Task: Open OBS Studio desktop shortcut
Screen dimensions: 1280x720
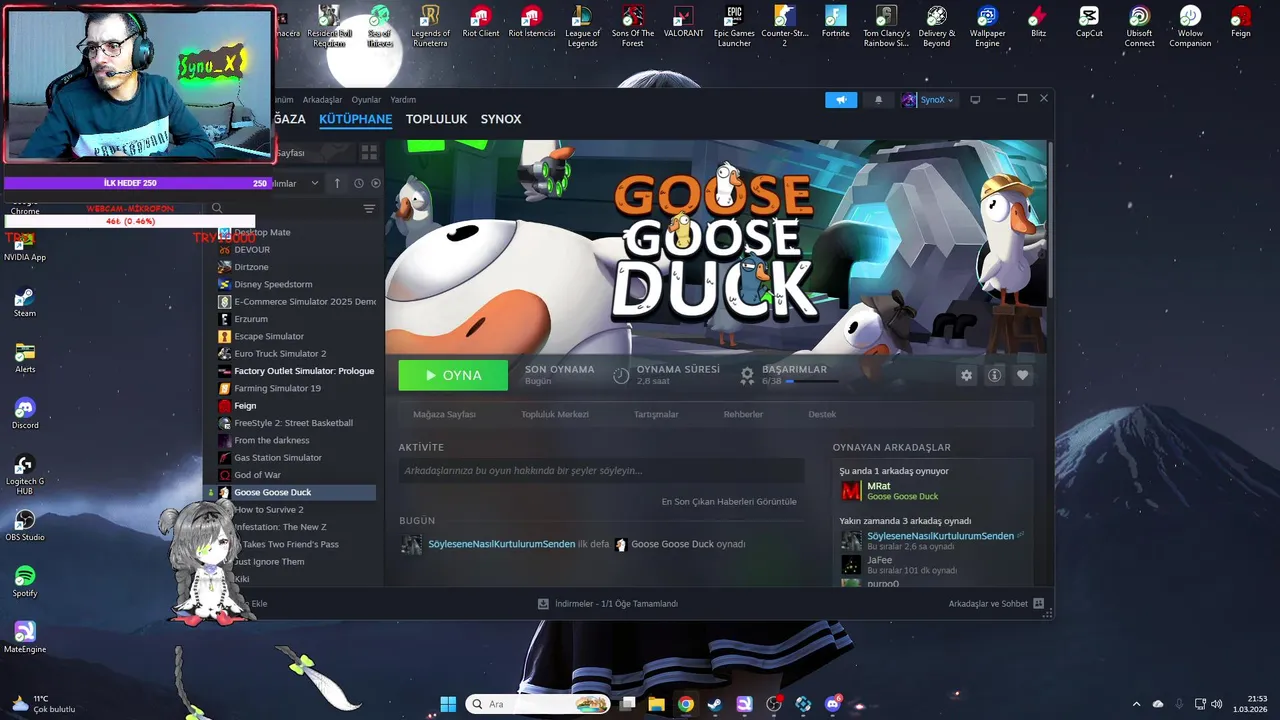Action: [25, 525]
